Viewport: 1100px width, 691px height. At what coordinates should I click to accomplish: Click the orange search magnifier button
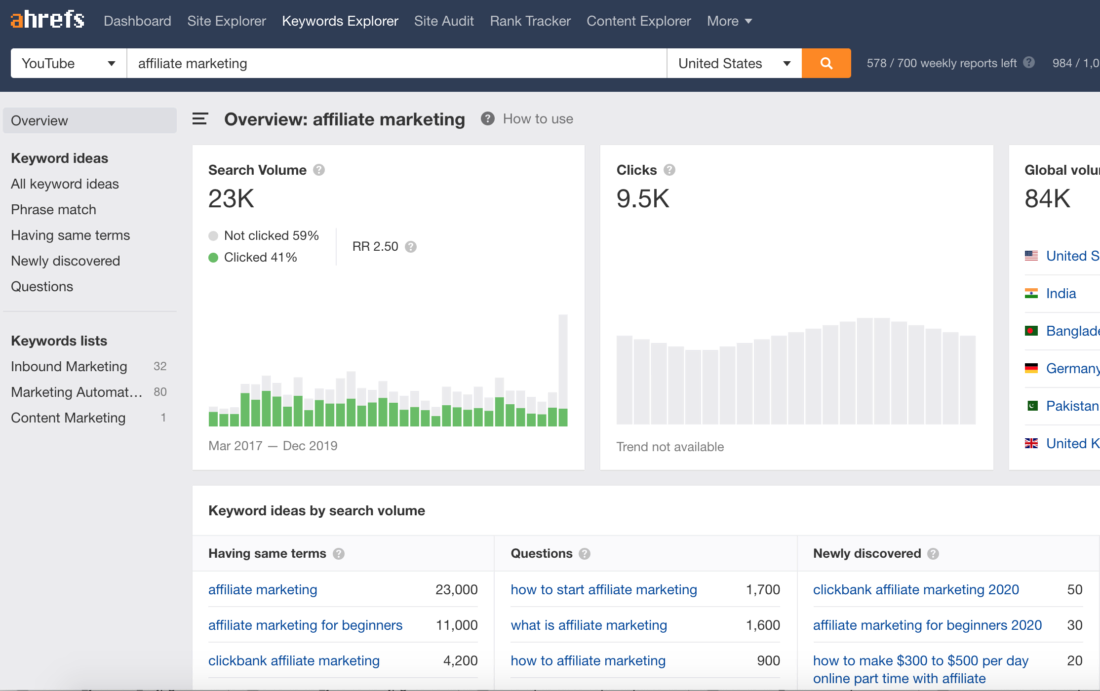(826, 63)
